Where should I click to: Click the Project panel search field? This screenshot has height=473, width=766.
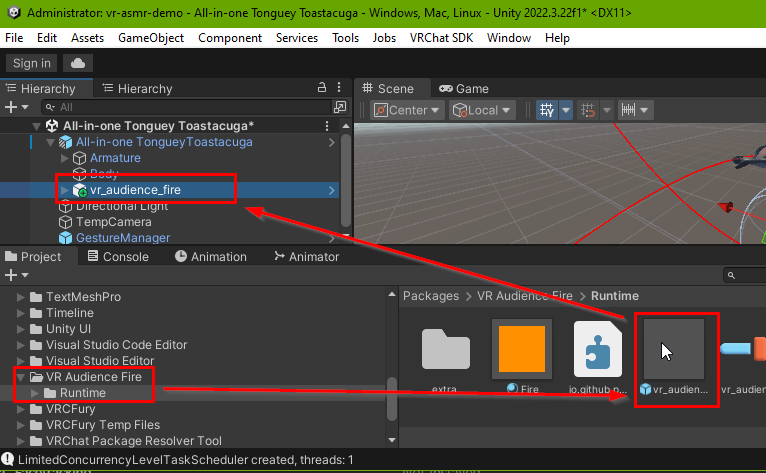(745, 275)
